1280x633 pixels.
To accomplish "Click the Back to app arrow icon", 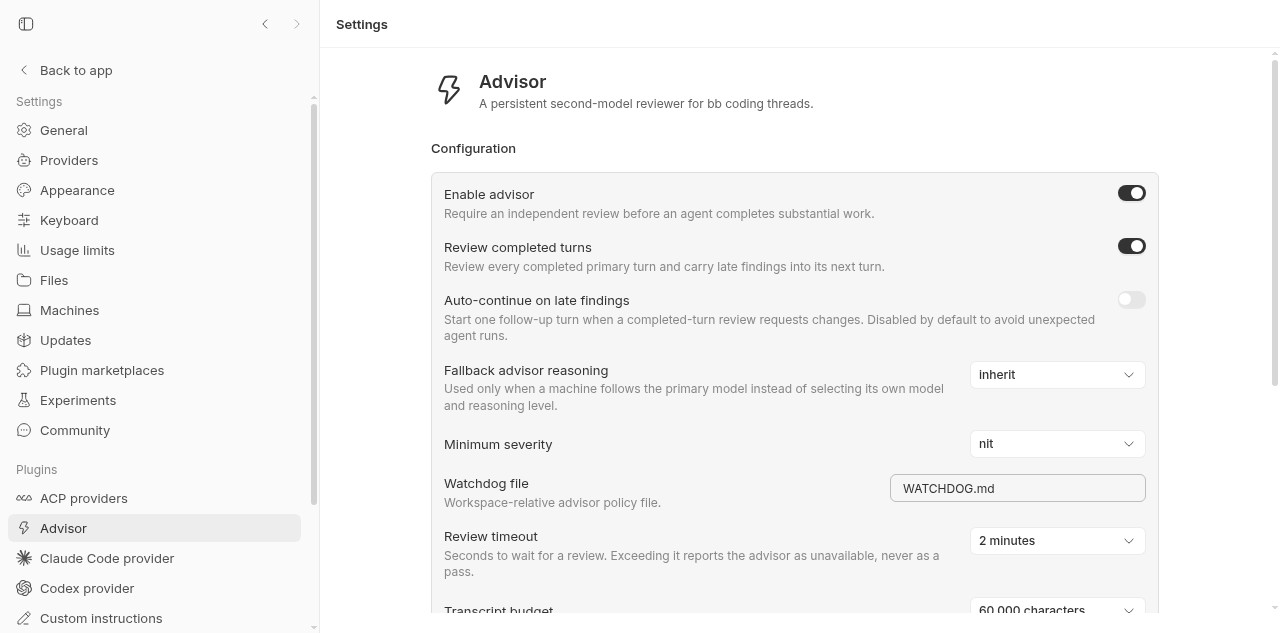I will (x=24, y=70).
